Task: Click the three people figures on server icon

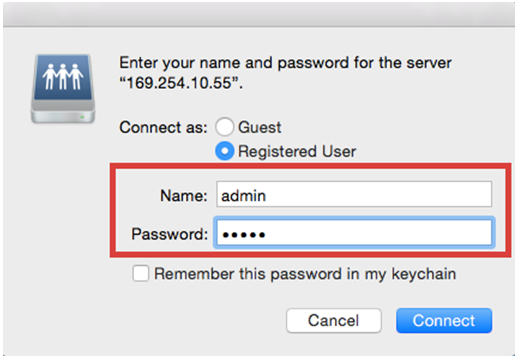Action: point(63,76)
